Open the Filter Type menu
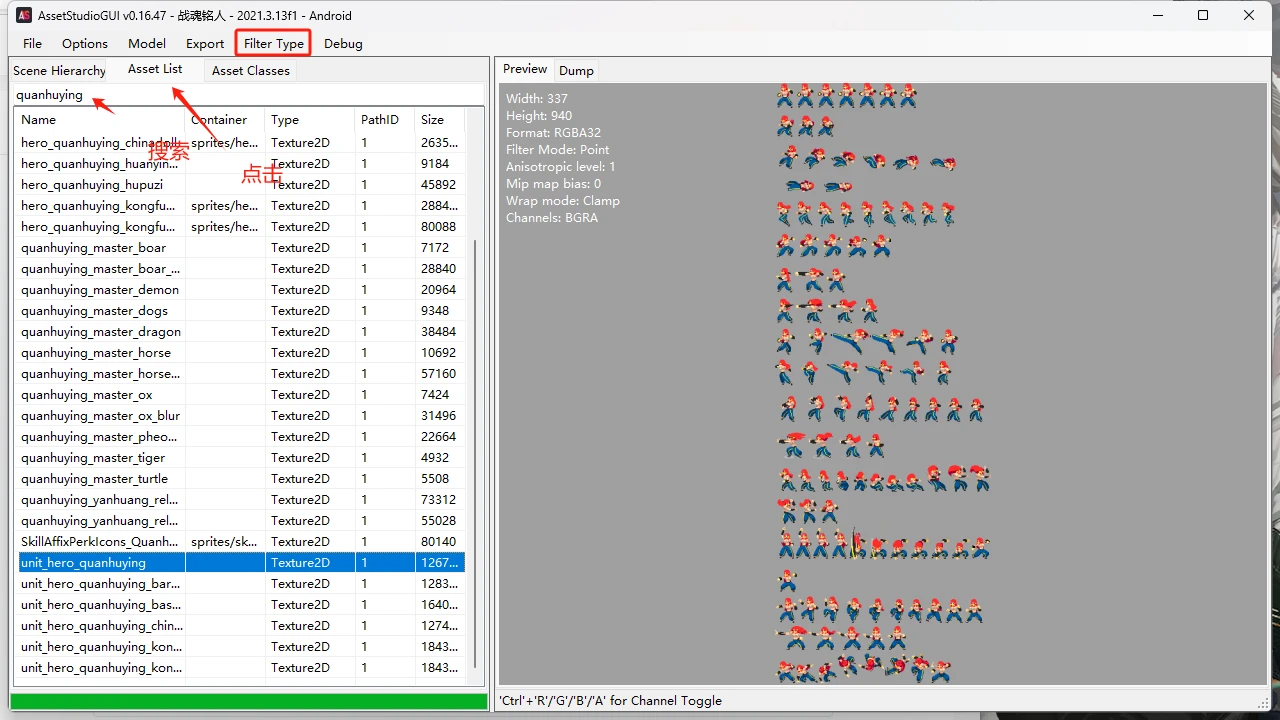Screen dimensions: 1280x720 click(x=274, y=44)
